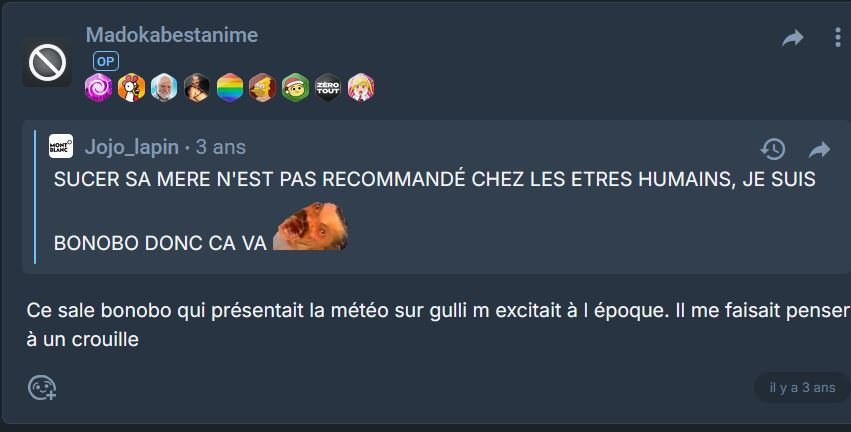851x432 pixels.
Task: Open the three-dot post options menu
Action: (837, 37)
